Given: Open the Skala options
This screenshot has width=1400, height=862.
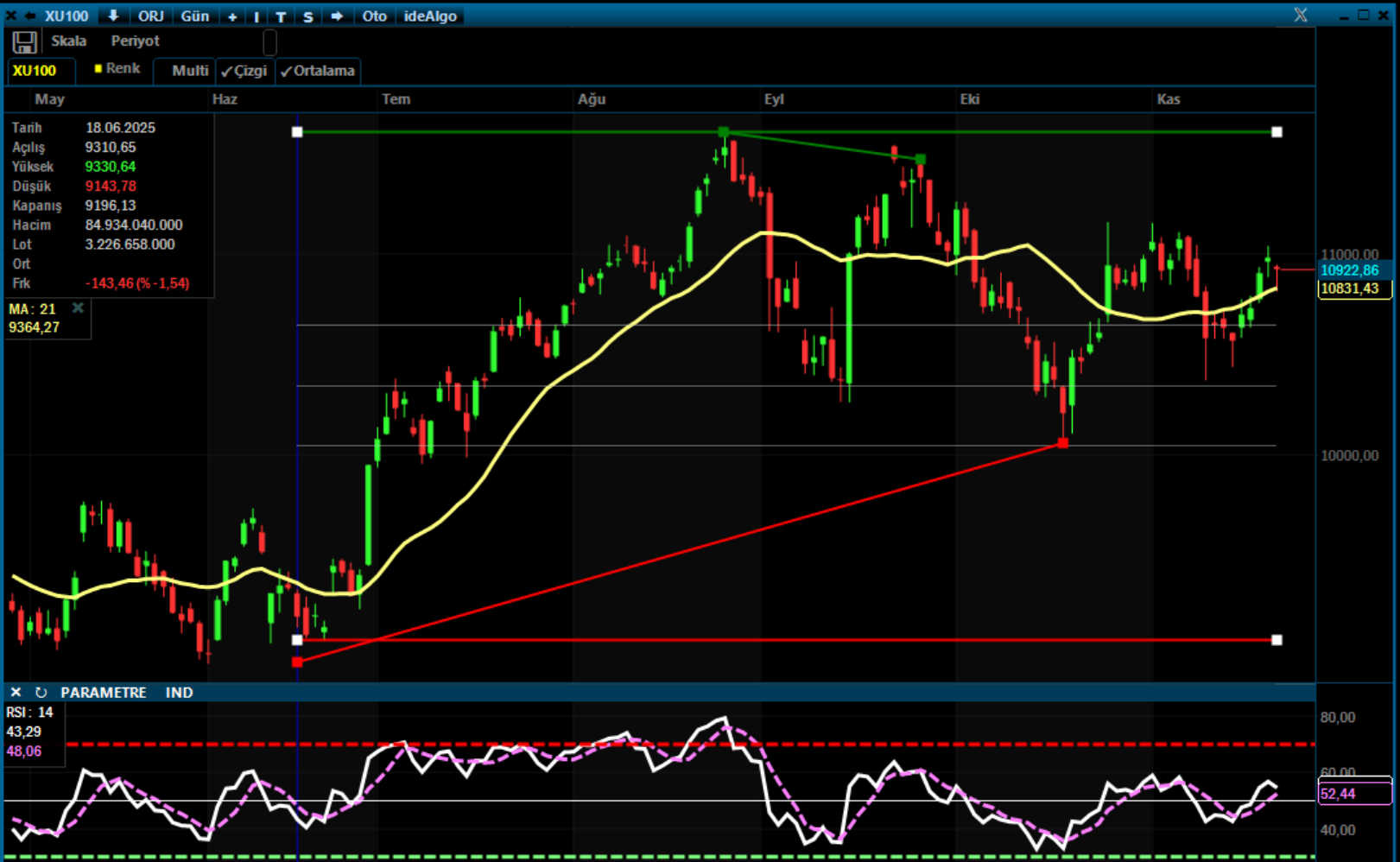Looking at the screenshot, I should click(69, 41).
